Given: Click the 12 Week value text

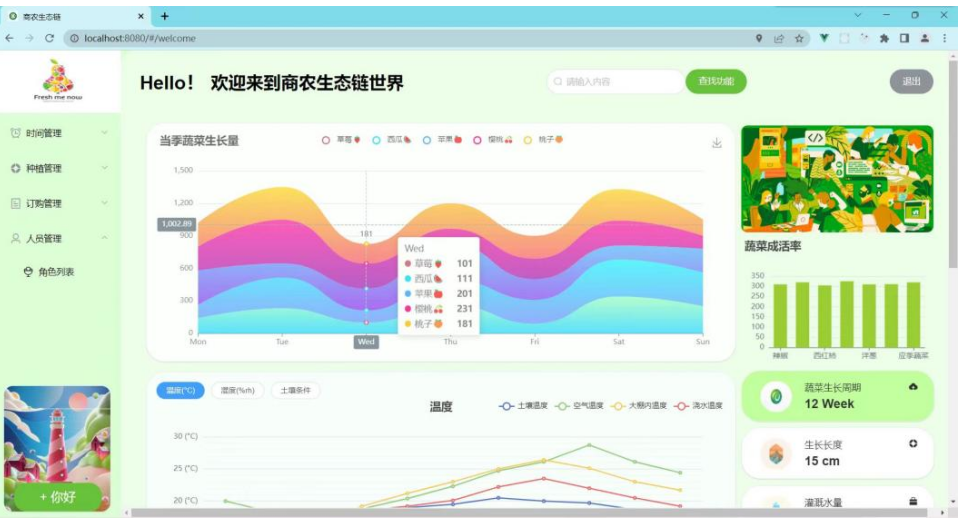Looking at the screenshot, I should point(829,404).
